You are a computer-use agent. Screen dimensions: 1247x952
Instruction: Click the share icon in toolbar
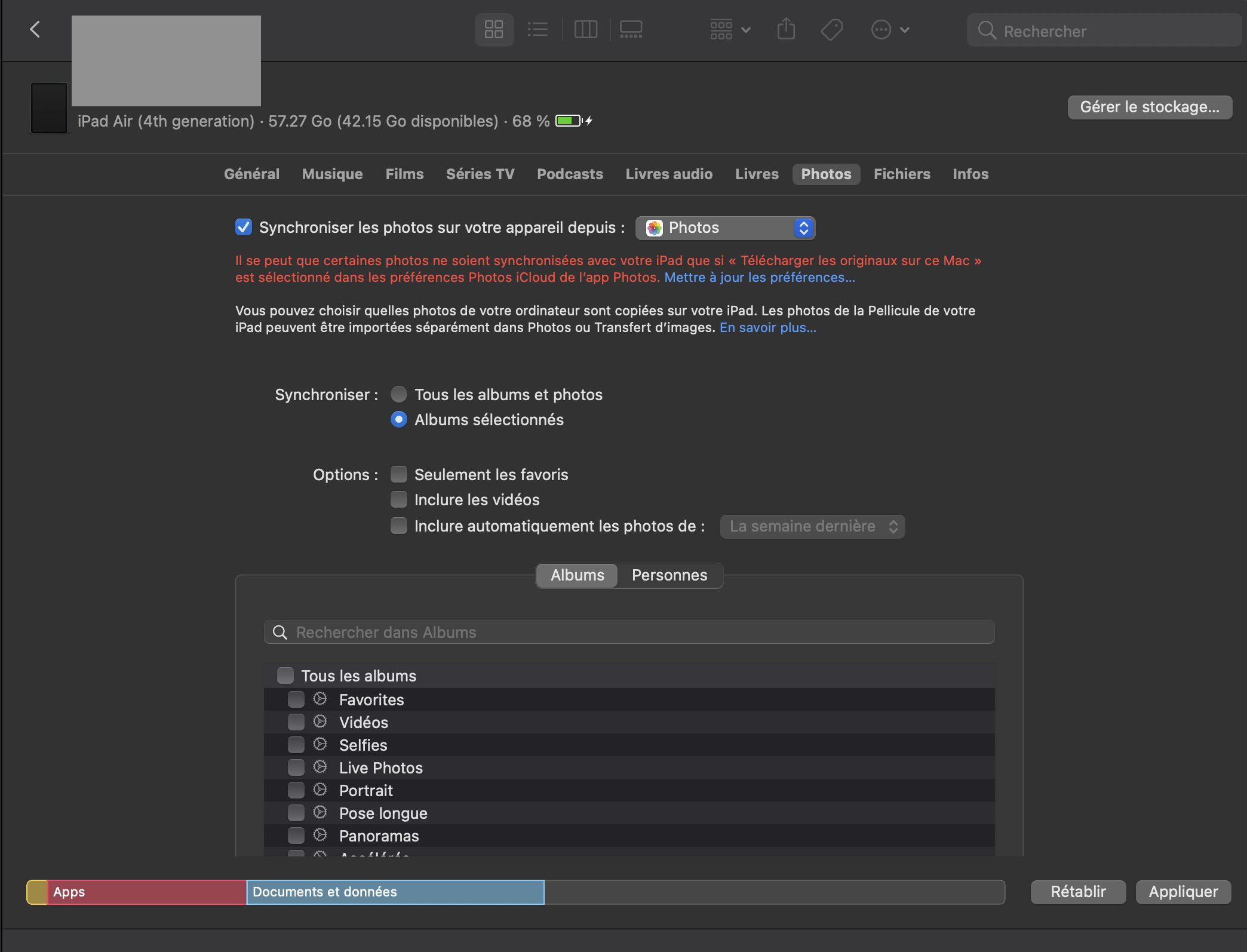pyautogui.click(x=786, y=29)
